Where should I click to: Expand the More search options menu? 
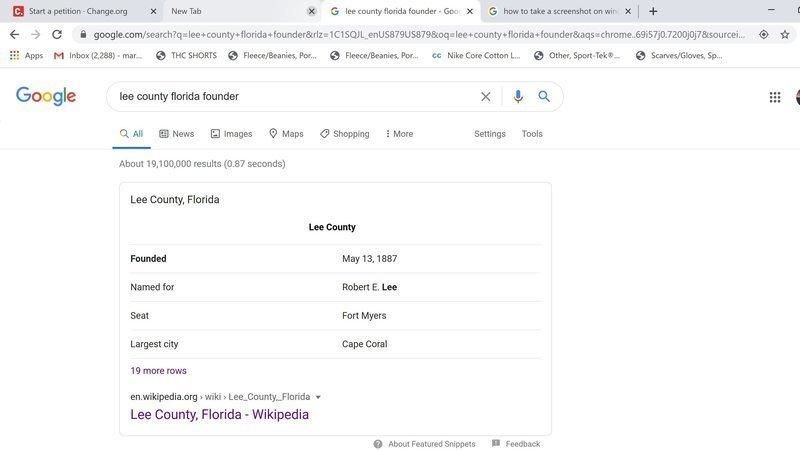pyautogui.click(x=399, y=134)
